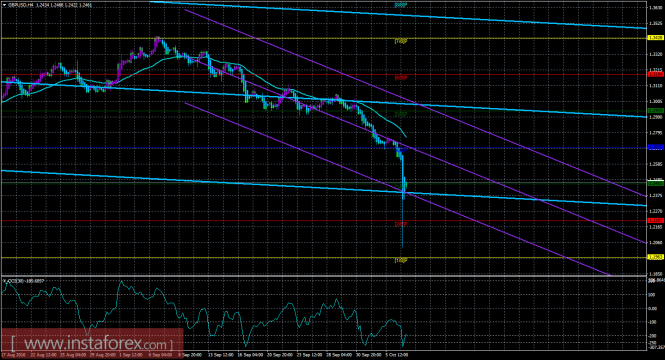Viewport: 665px width, 360px height.
Task: Open the instaforex.com watermark link
Action: click(92, 343)
